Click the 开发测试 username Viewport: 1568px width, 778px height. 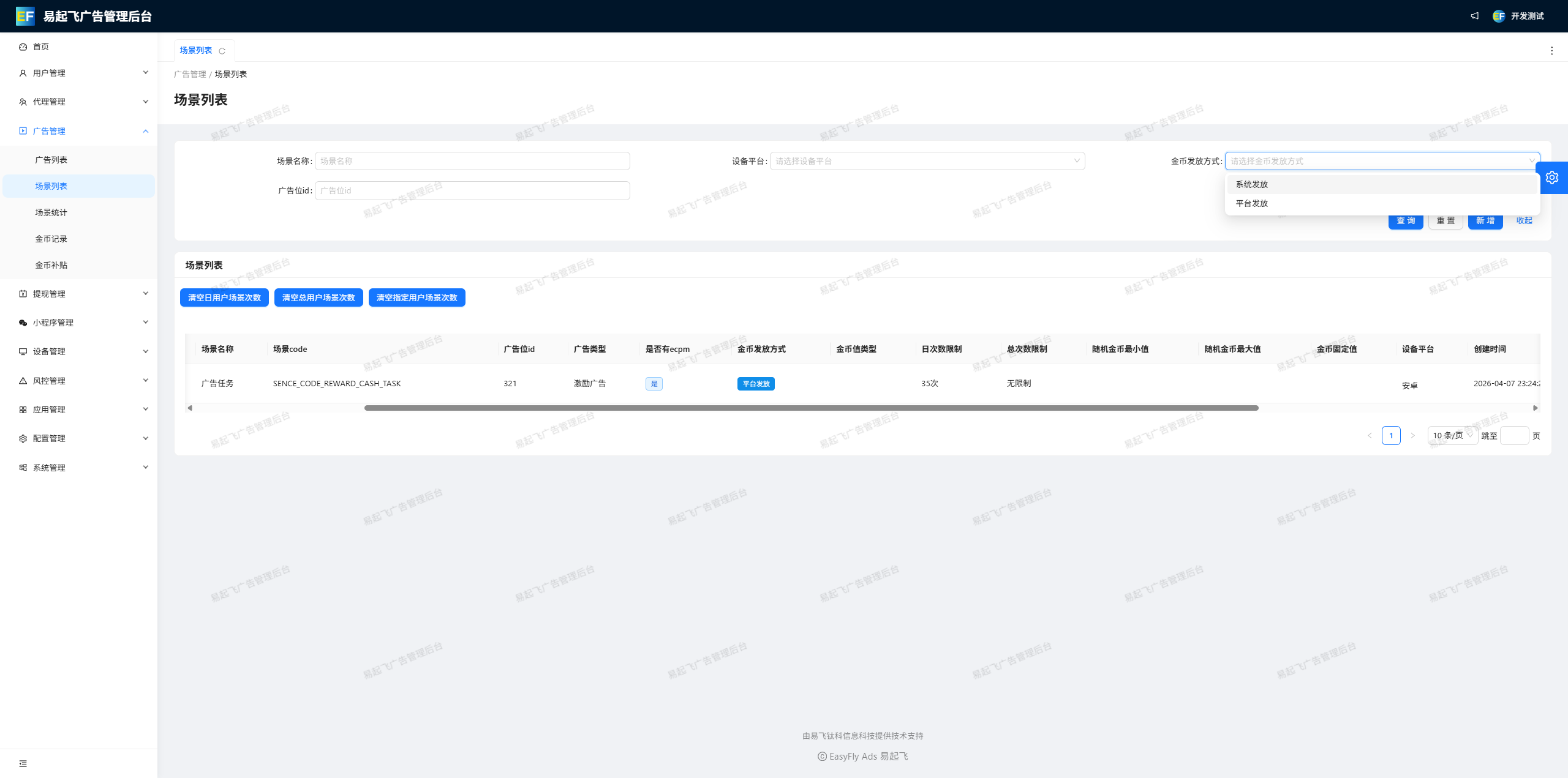coord(1527,16)
